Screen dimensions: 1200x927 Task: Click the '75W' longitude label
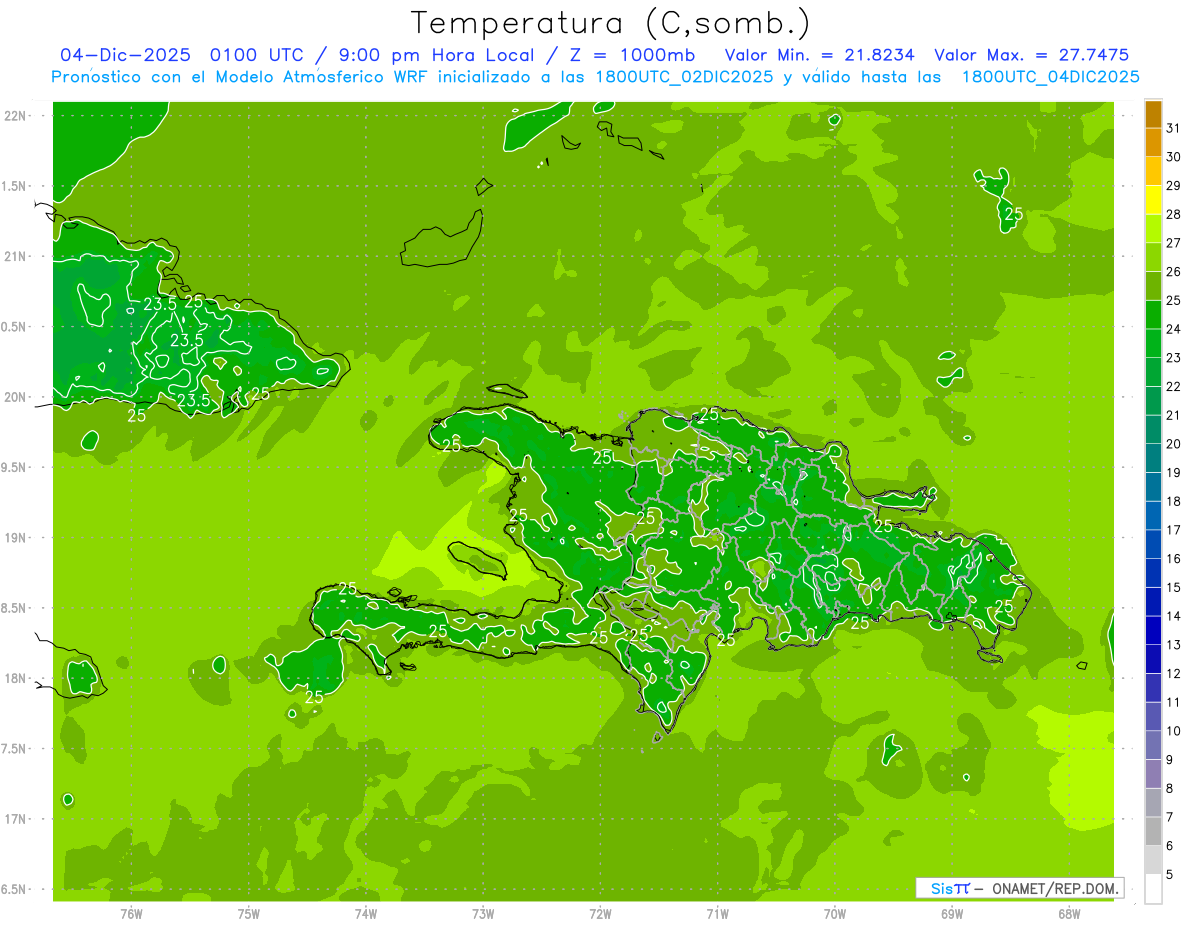(x=248, y=913)
